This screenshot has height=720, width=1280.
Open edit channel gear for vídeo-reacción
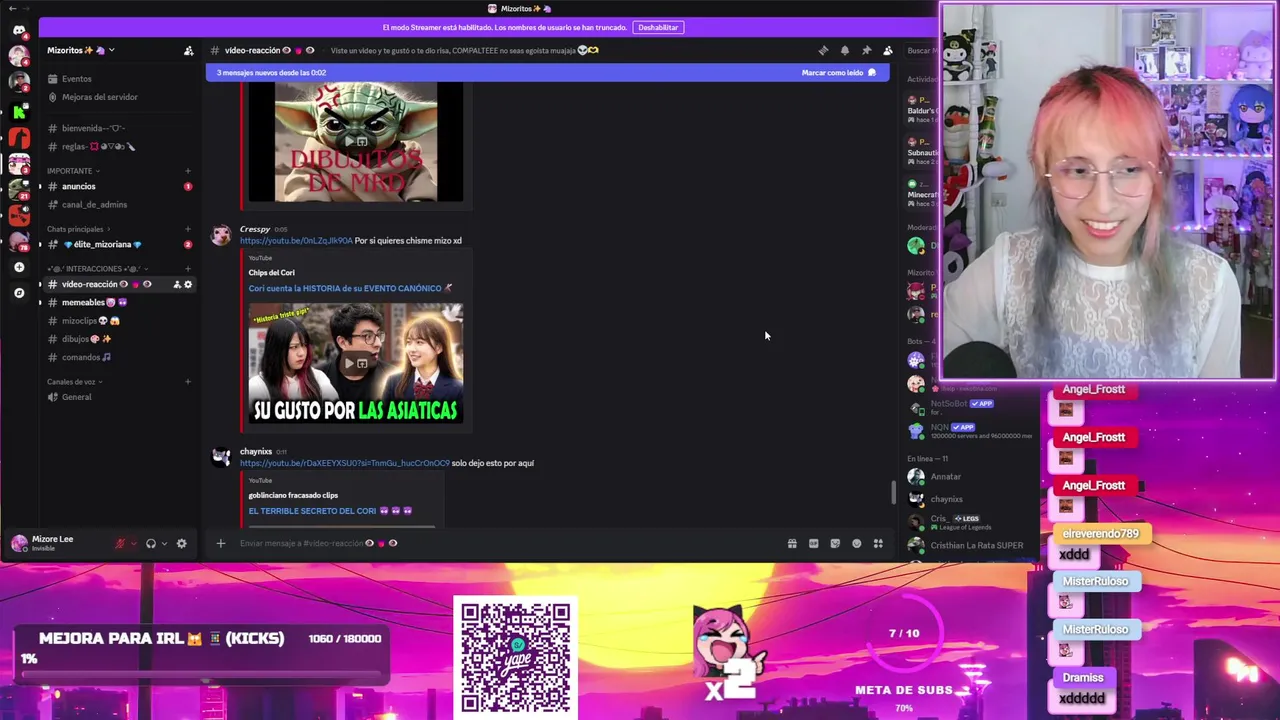click(188, 284)
